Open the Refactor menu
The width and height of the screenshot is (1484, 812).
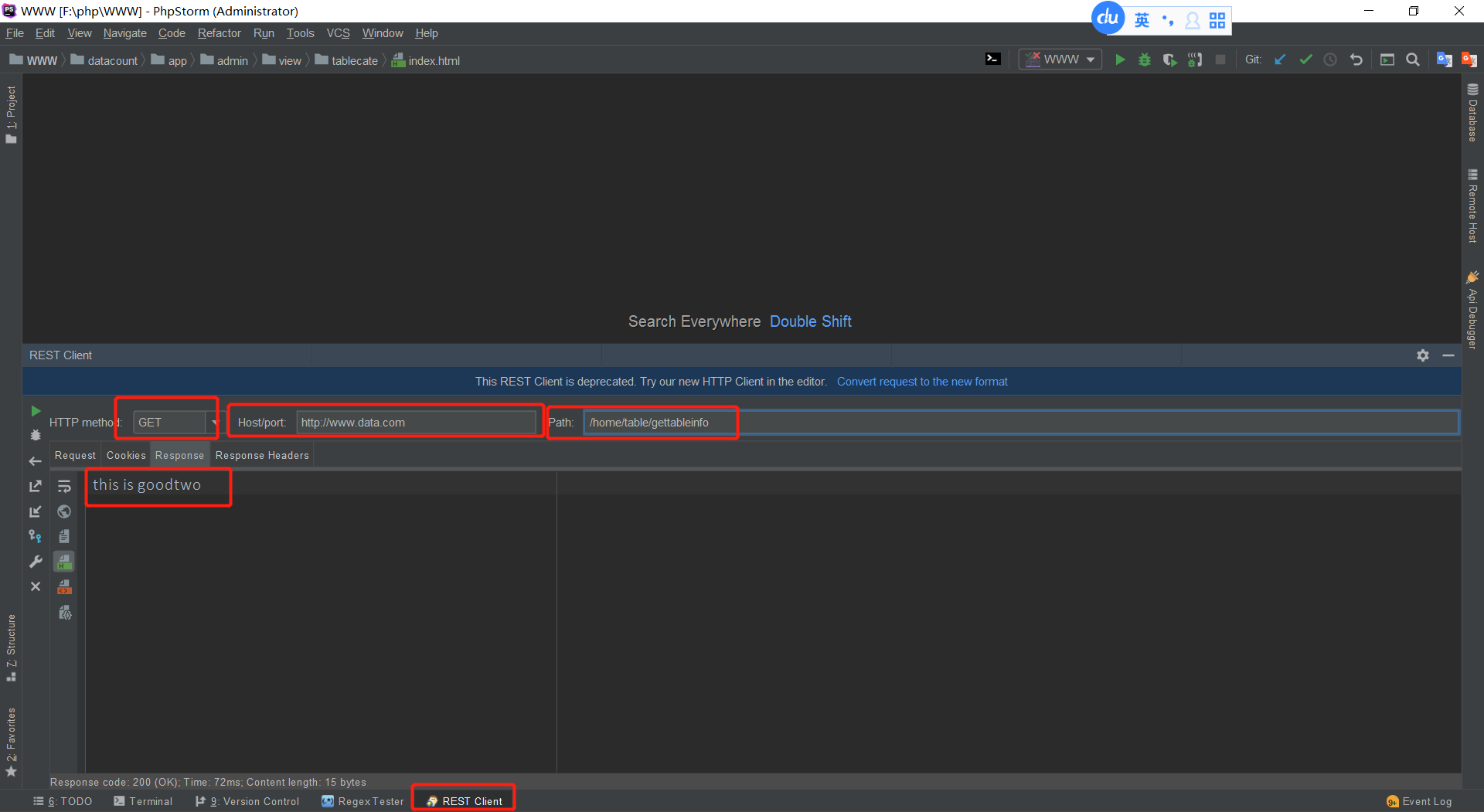tap(220, 33)
